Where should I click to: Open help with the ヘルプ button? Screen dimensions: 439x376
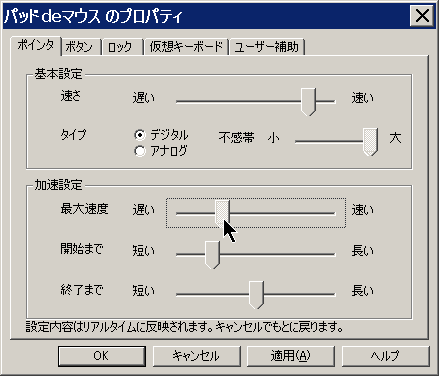click(x=385, y=356)
